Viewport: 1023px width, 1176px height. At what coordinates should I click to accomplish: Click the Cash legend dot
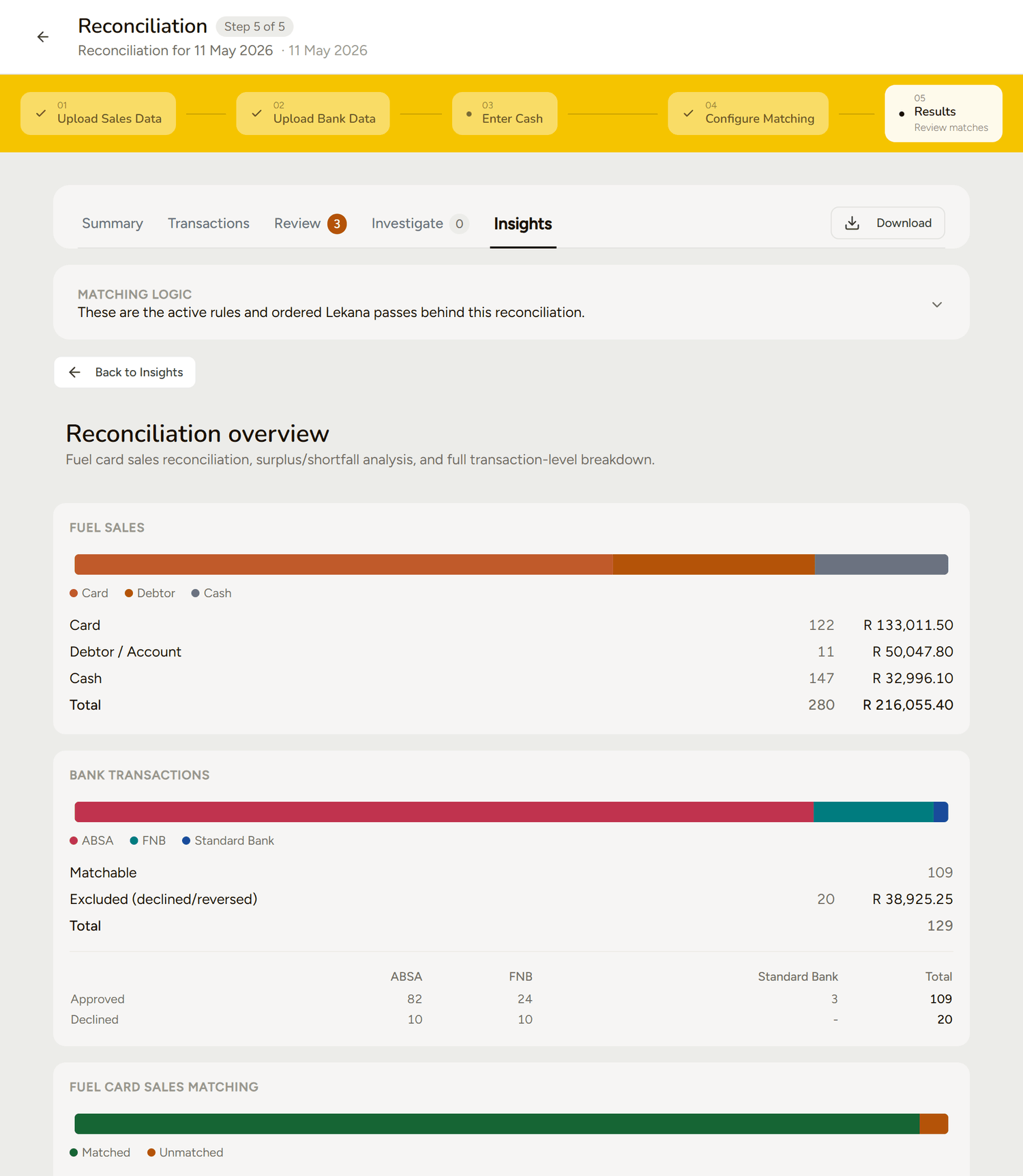[x=196, y=593]
